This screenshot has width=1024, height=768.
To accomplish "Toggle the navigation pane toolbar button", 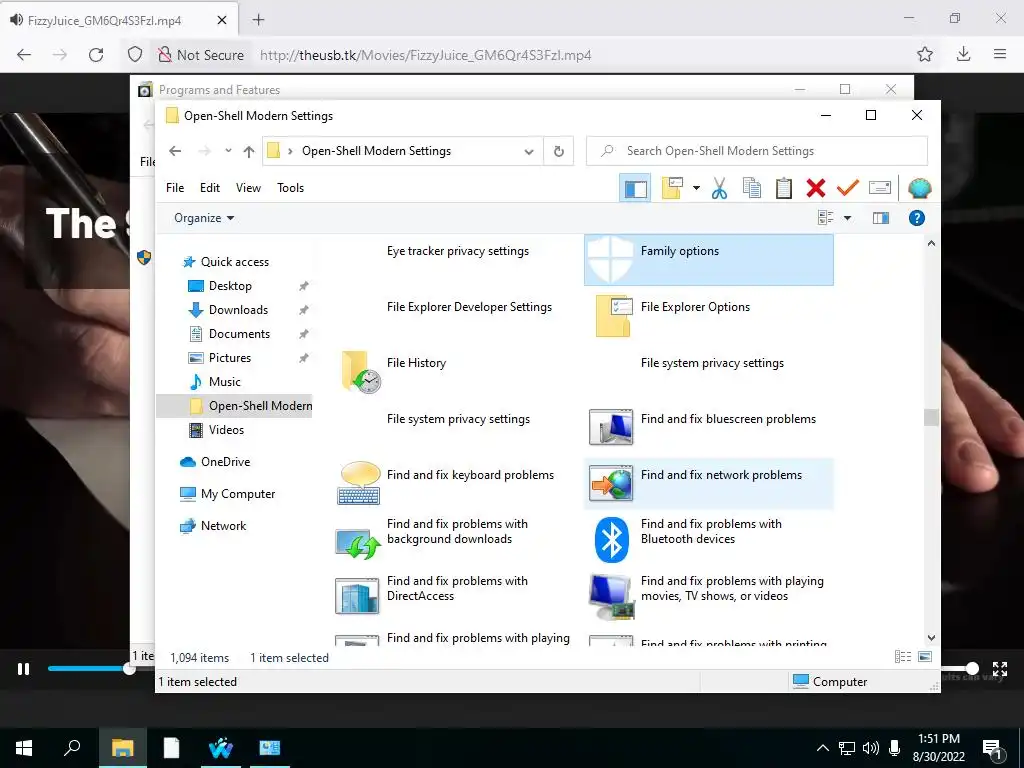I will click(x=635, y=189).
